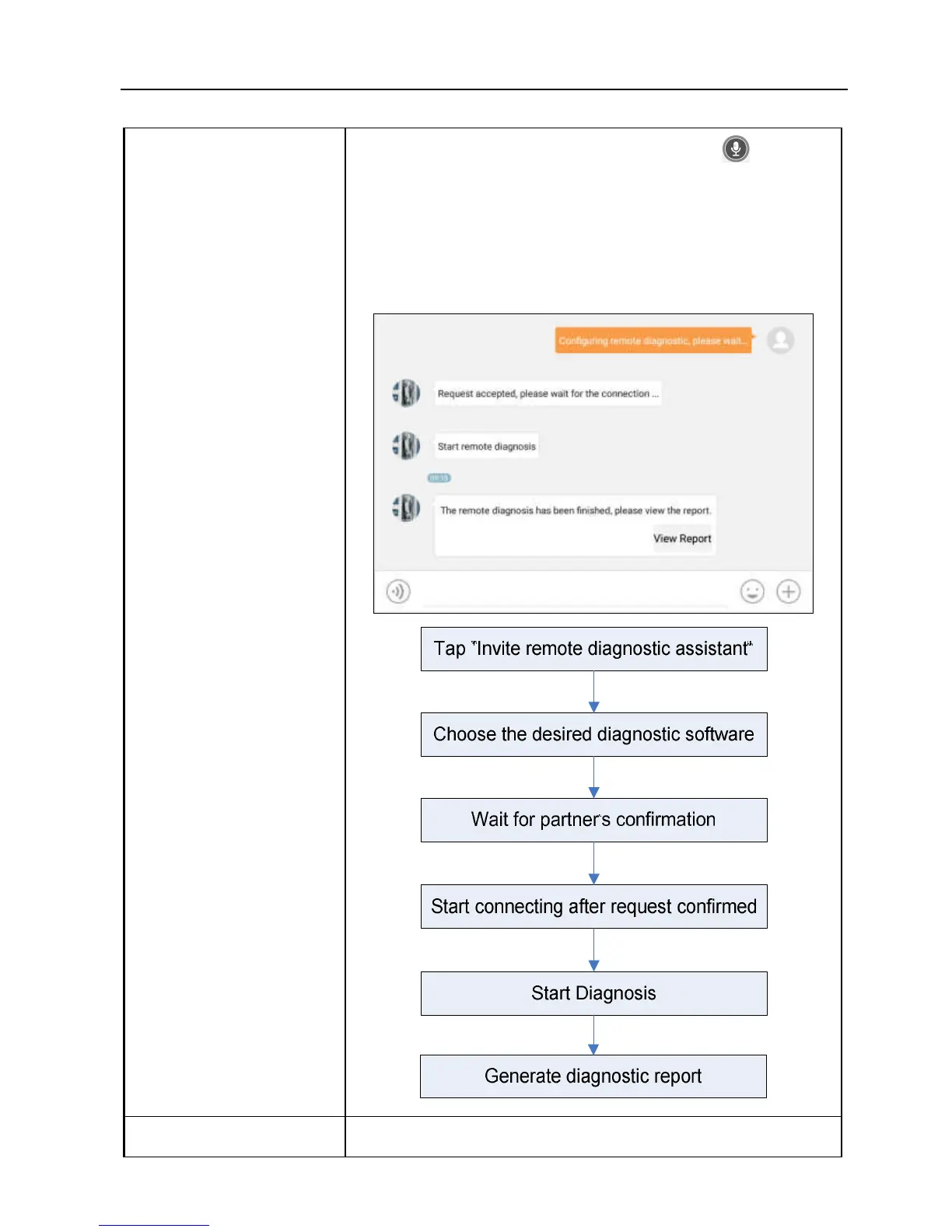
Task: Open the emoji smiley picker
Action: [752, 592]
